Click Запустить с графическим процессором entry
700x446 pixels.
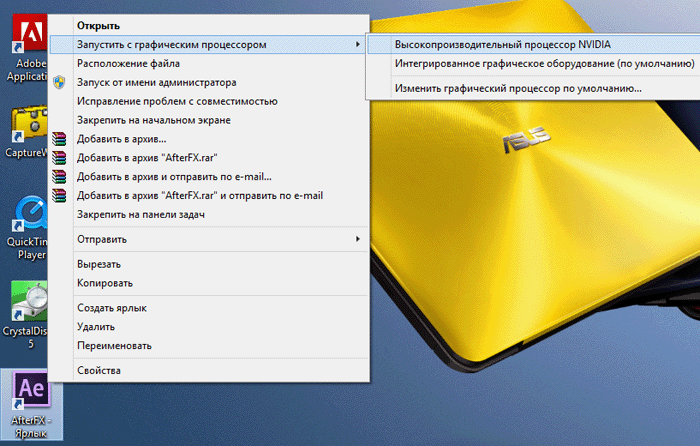(x=209, y=44)
